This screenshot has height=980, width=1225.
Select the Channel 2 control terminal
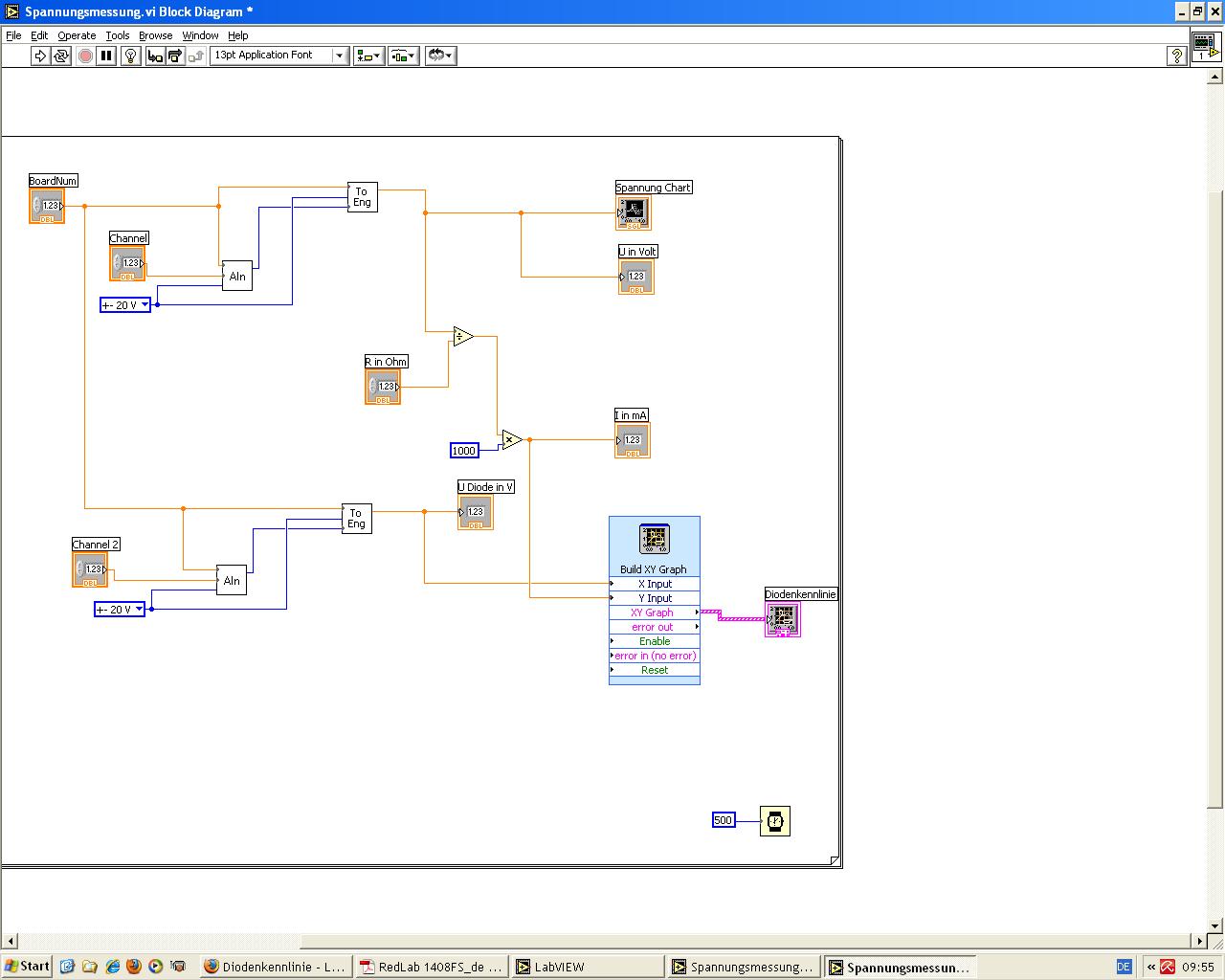(x=90, y=569)
